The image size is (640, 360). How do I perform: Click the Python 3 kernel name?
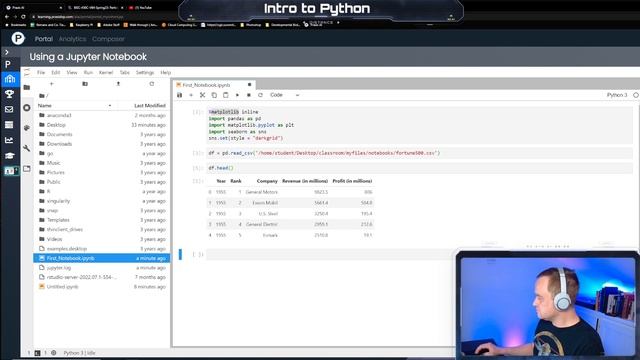click(617, 95)
